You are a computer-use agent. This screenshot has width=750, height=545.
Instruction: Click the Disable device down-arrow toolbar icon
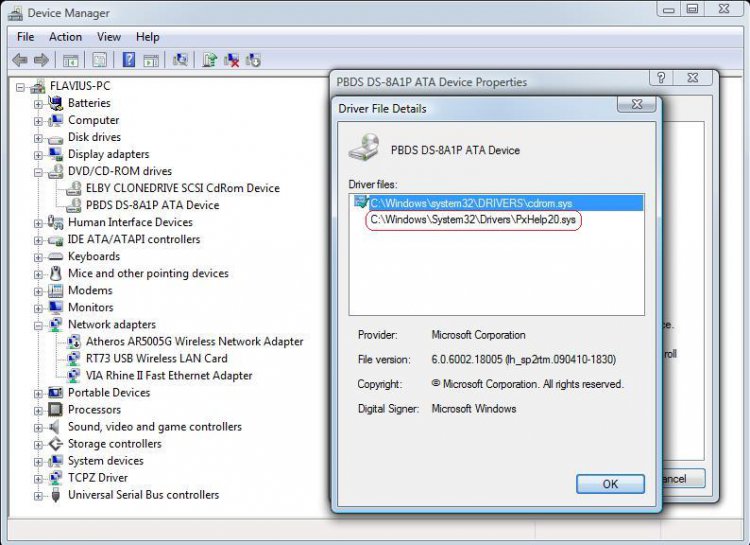253,60
